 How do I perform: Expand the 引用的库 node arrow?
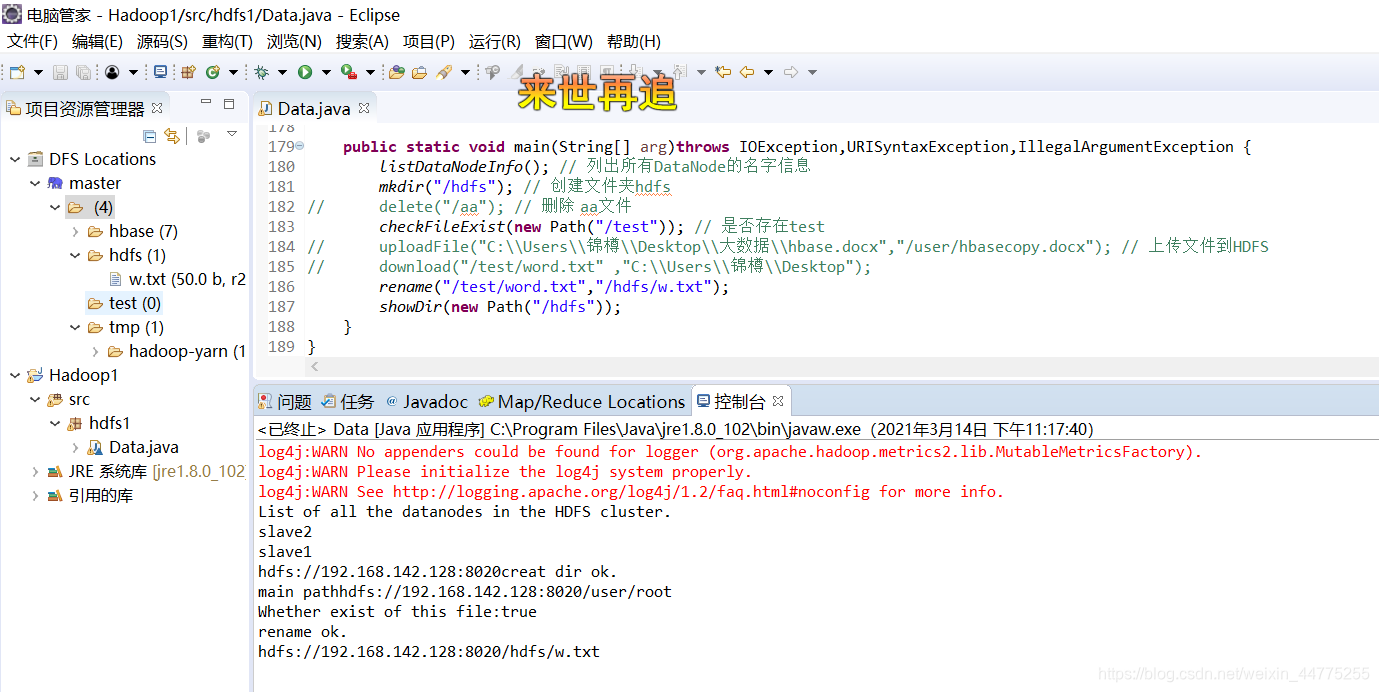point(35,495)
